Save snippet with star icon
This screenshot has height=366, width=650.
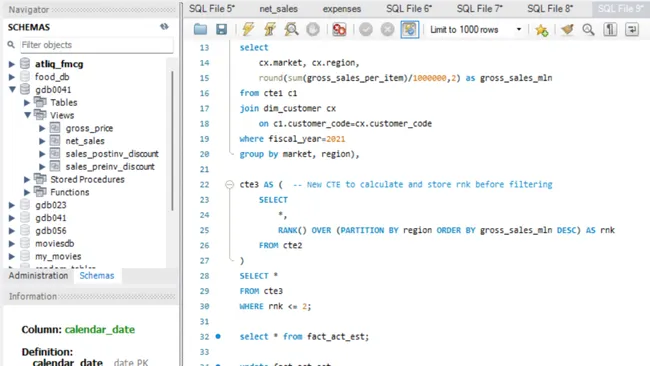(x=541, y=30)
